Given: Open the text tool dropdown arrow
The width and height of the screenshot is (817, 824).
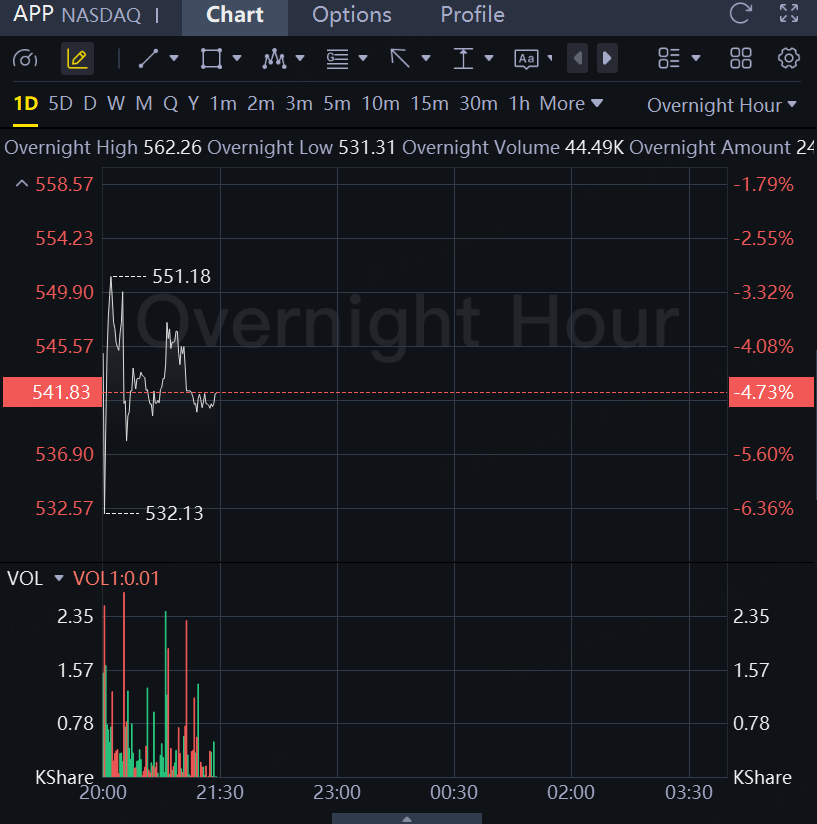Looking at the screenshot, I should (x=550, y=58).
